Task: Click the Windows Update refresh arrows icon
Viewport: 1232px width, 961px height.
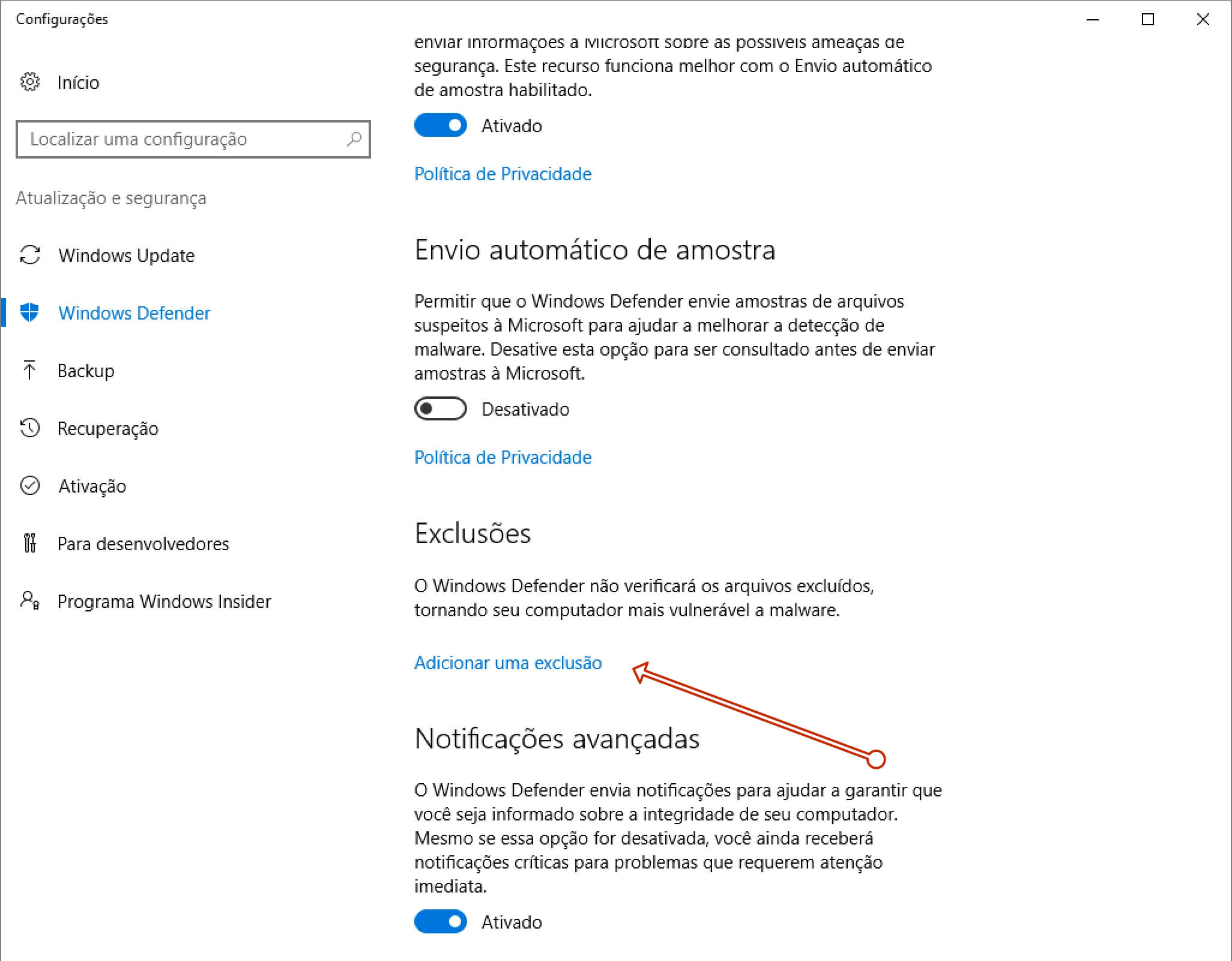Action: 29,255
